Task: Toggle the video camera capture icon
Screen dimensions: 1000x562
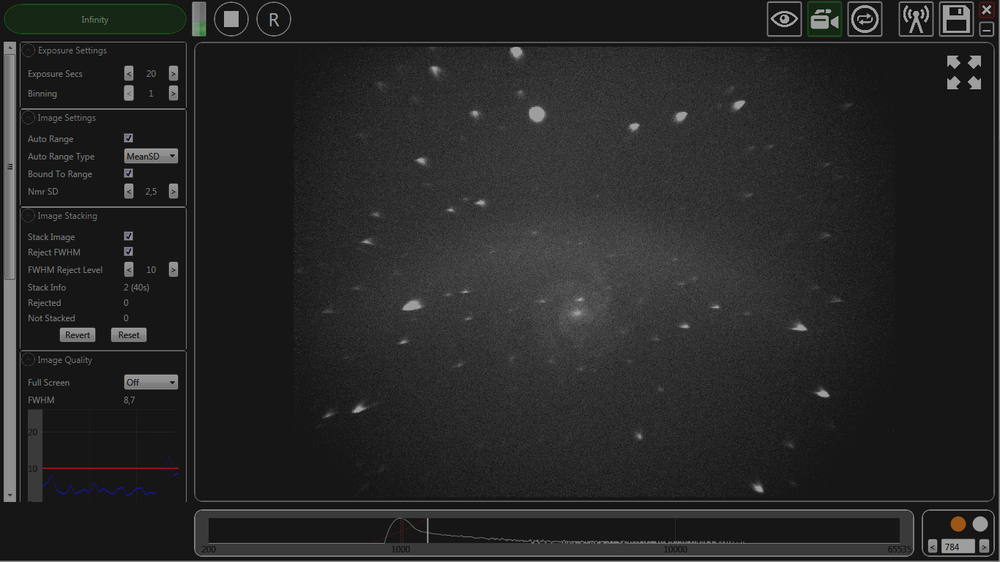Action: coord(824,19)
